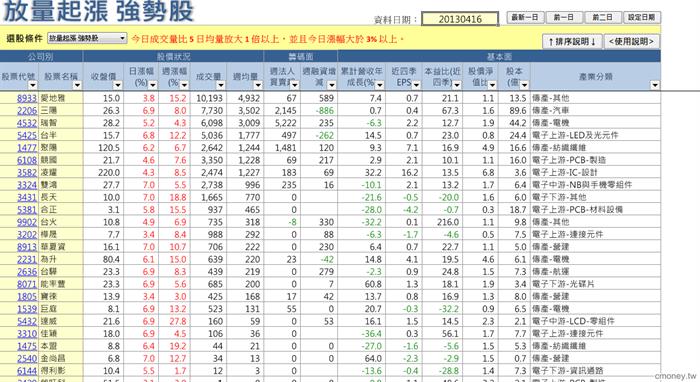
Task: Open filter arrow for 收盤價 column
Action: coord(118,85)
